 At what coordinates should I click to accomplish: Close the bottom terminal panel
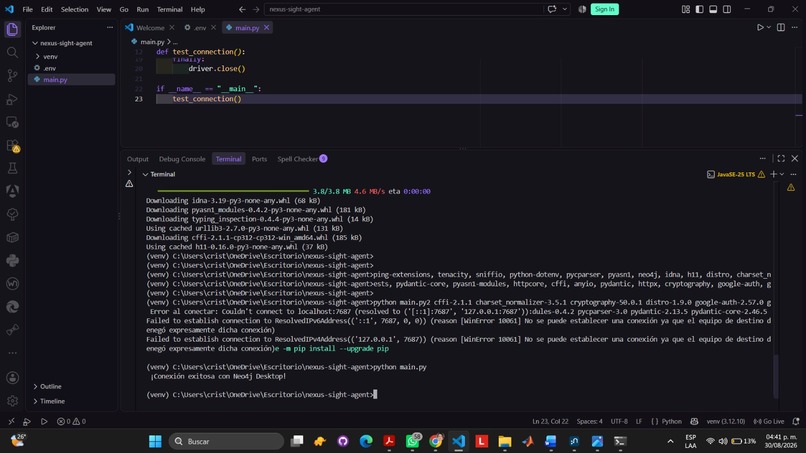click(x=795, y=158)
